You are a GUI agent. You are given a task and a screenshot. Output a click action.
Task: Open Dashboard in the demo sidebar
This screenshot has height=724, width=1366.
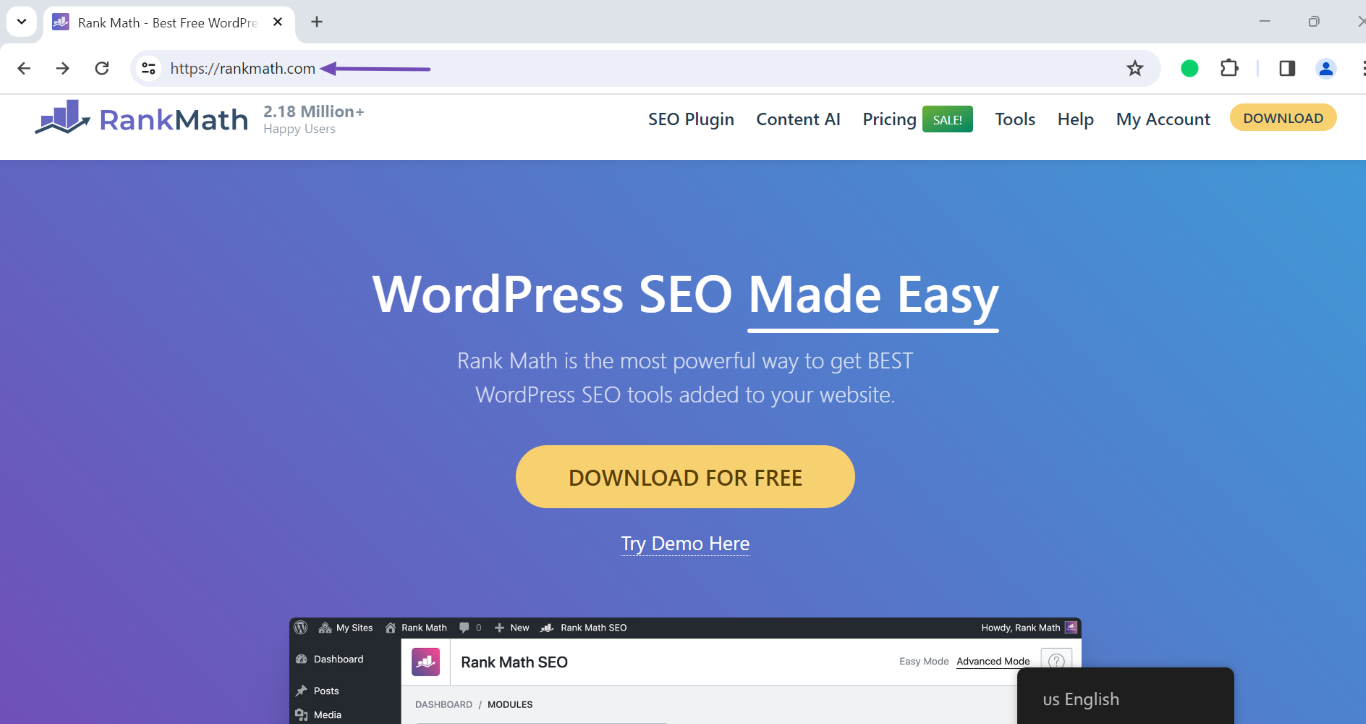tap(330, 660)
